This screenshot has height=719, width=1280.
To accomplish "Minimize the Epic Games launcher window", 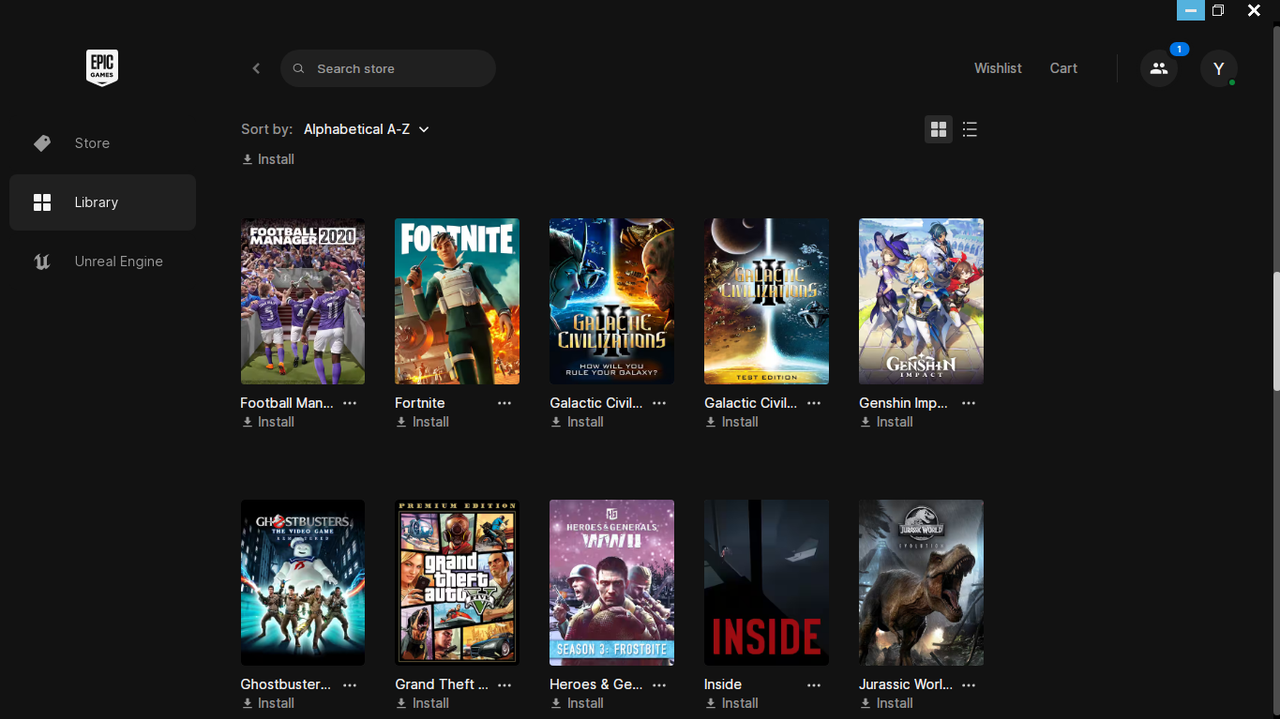I will coord(1190,10).
